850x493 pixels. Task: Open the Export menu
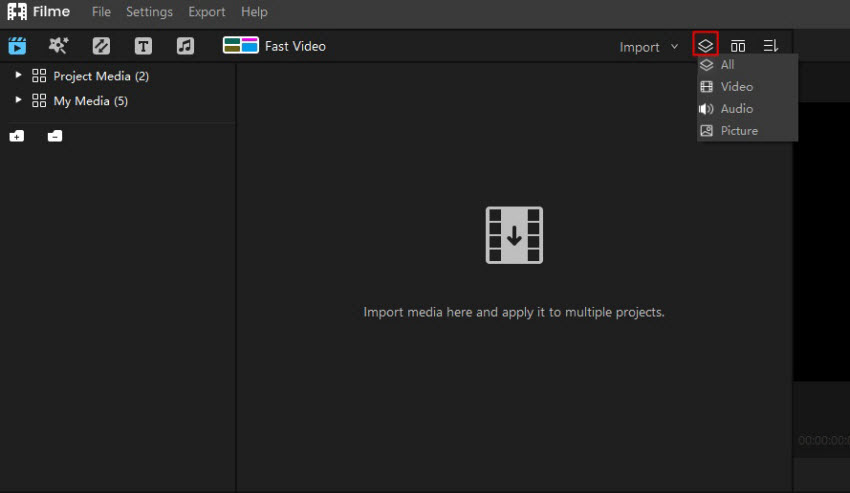tap(207, 11)
